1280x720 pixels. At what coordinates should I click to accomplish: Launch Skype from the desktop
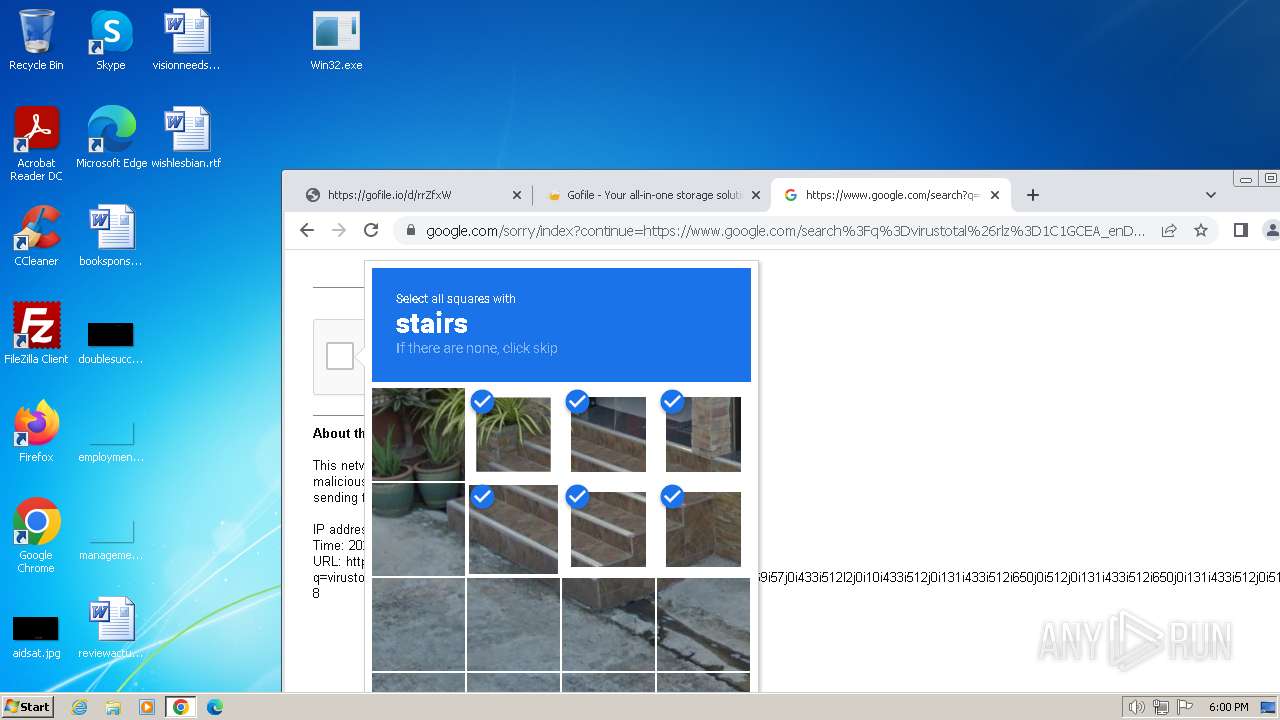point(110,40)
